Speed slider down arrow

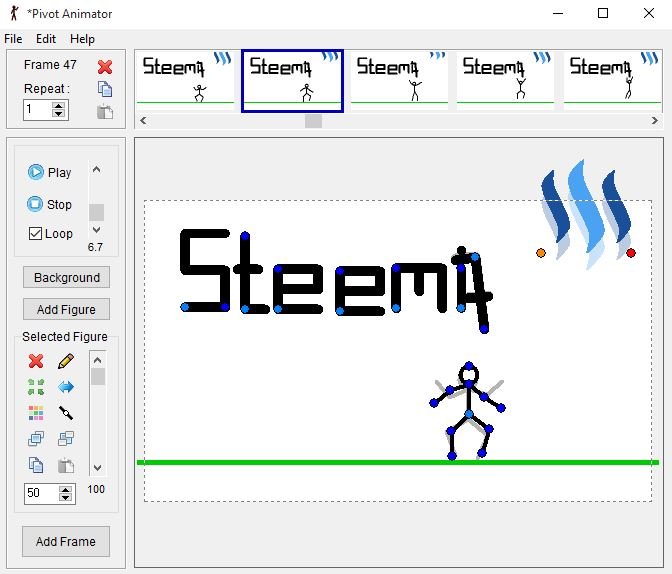(x=96, y=230)
